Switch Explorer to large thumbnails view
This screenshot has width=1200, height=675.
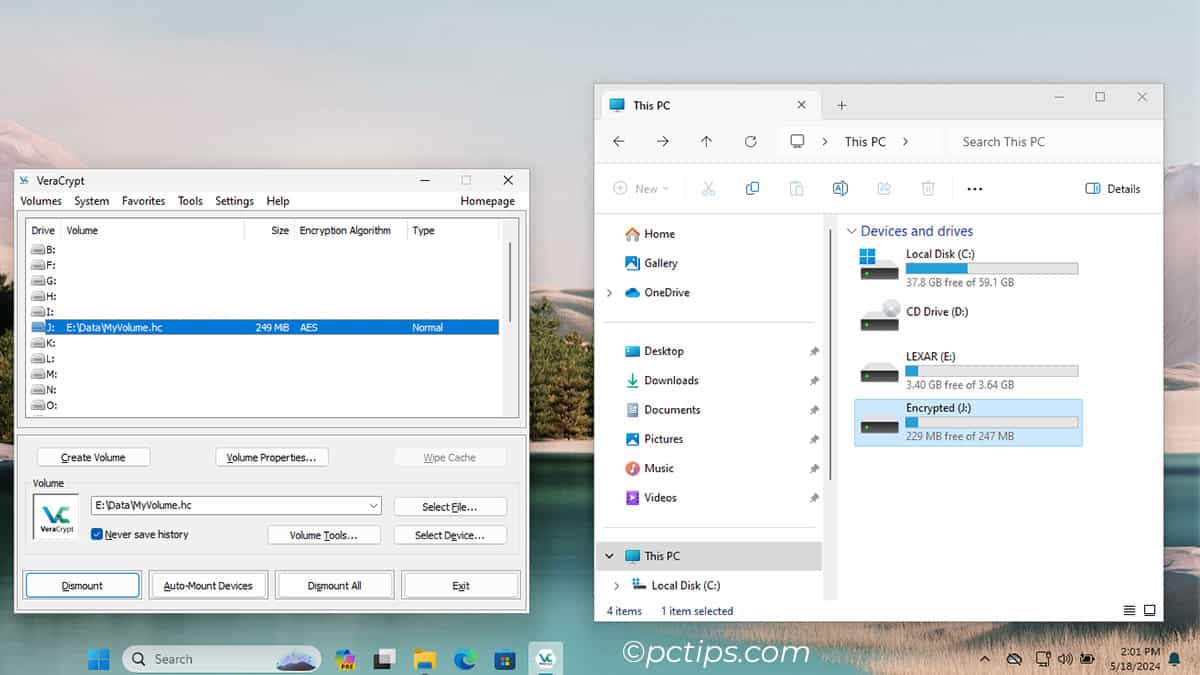1151,608
